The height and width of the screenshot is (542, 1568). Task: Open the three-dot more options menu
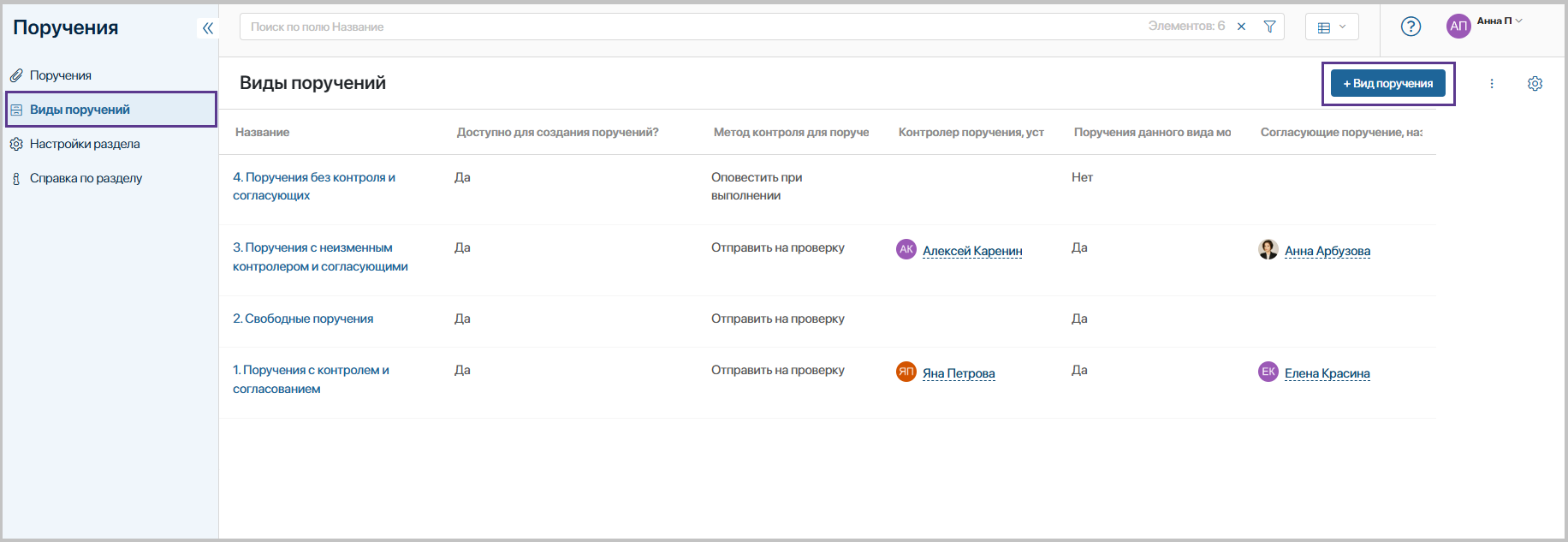point(1491,84)
